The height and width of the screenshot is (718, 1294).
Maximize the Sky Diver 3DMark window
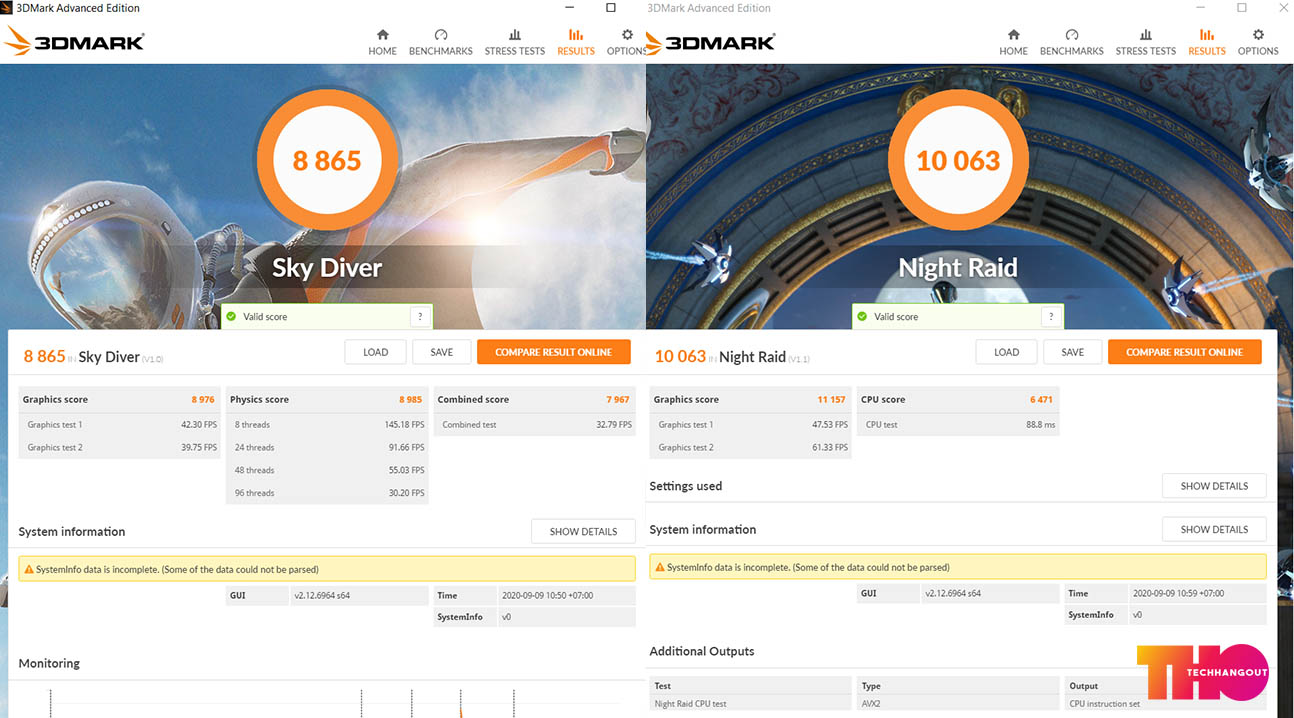[611, 8]
